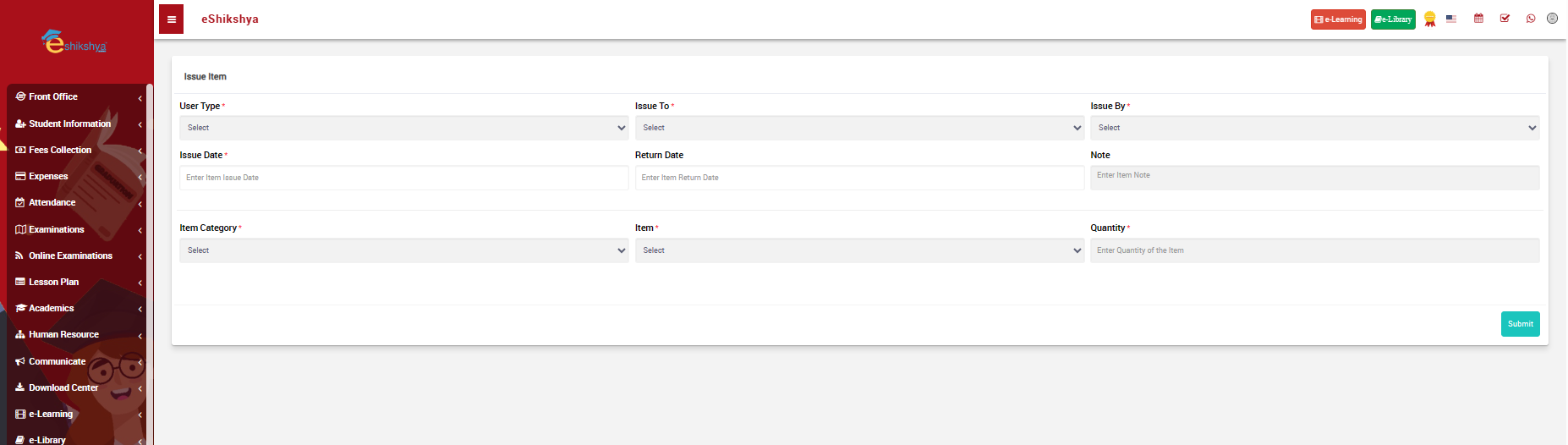Screen dimensions: 1568x445
Task: Open the user profile avatar
Action: point(1552,19)
